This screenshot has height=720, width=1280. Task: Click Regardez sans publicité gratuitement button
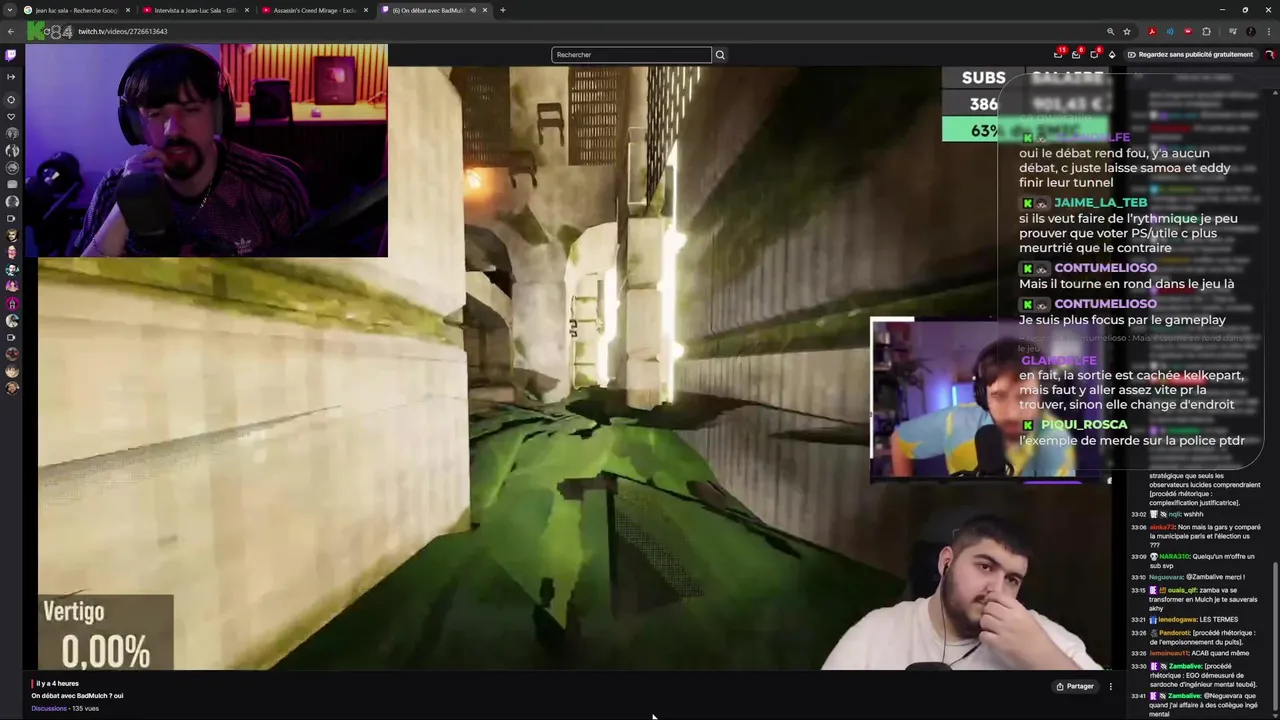tap(1190, 54)
